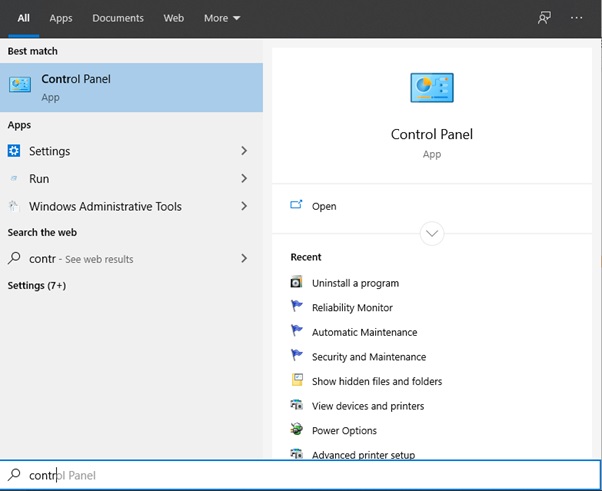Click the Settings gear icon

[x=14, y=151]
